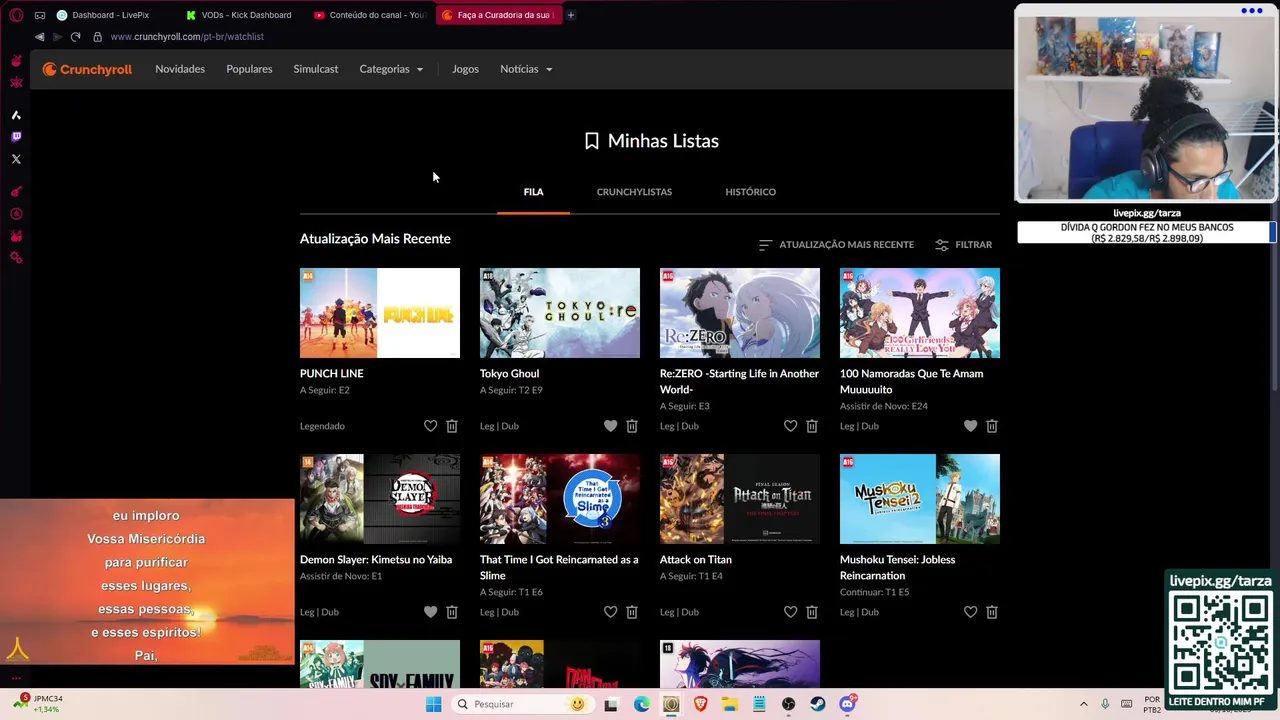Switch to the Histórico tab

tap(750, 192)
